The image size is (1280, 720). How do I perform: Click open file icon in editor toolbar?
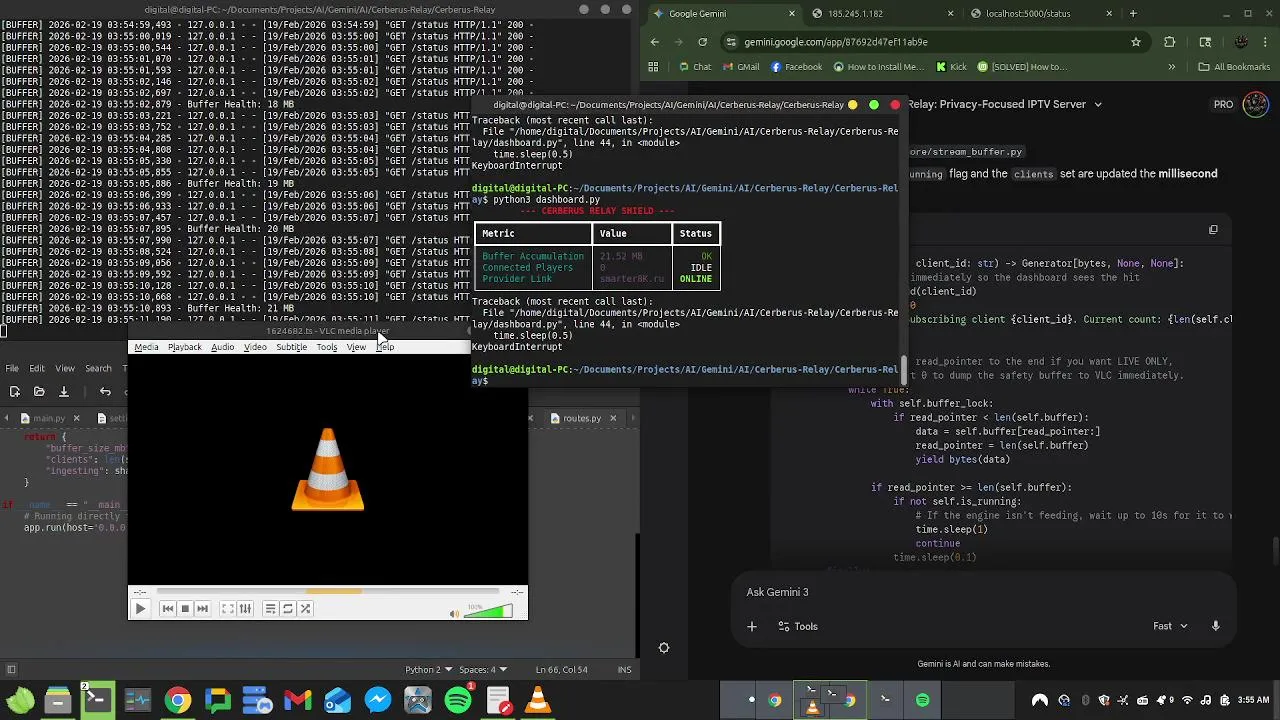click(x=39, y=392)
